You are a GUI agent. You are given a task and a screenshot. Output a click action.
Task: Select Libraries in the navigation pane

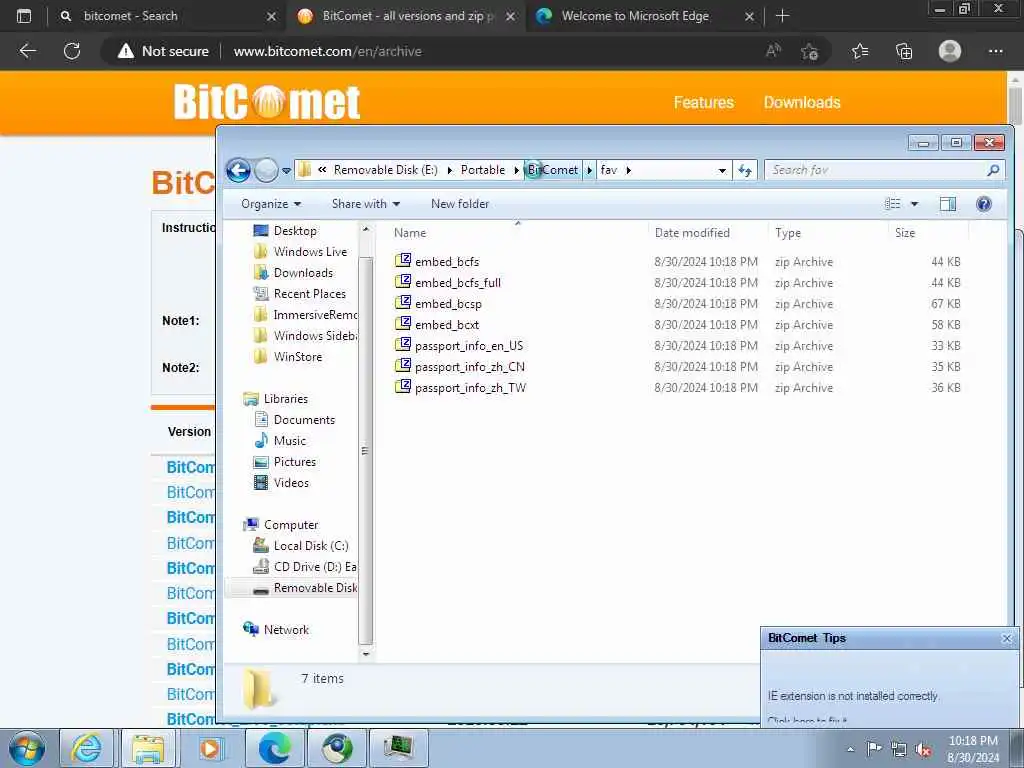click(x=285, y=398)
